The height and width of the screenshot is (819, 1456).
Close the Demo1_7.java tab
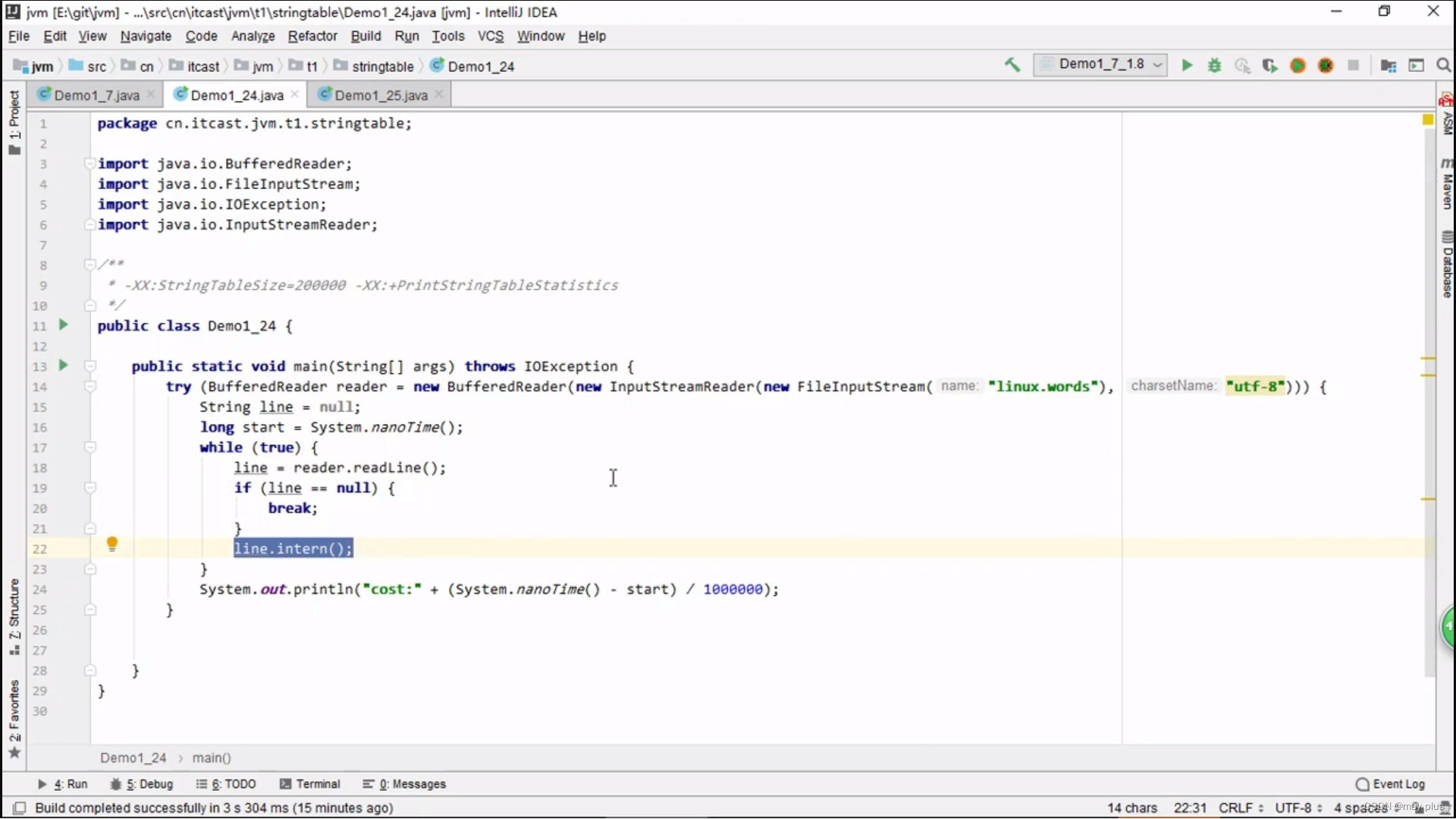151,94
